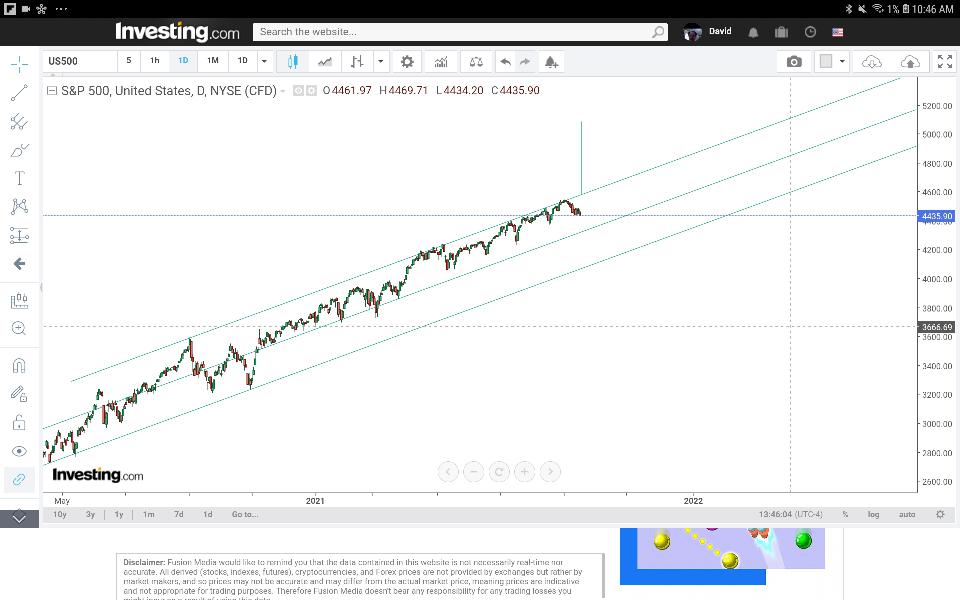Click the Investing.com logo

tap(177, 32)
